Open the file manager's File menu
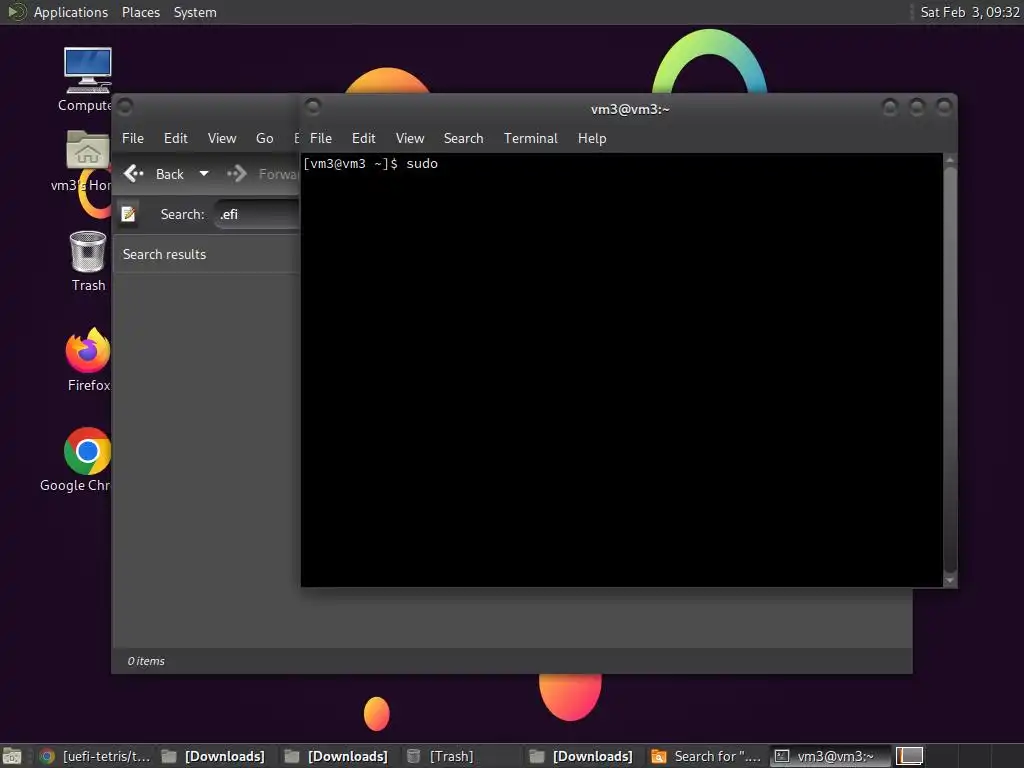 133,138
